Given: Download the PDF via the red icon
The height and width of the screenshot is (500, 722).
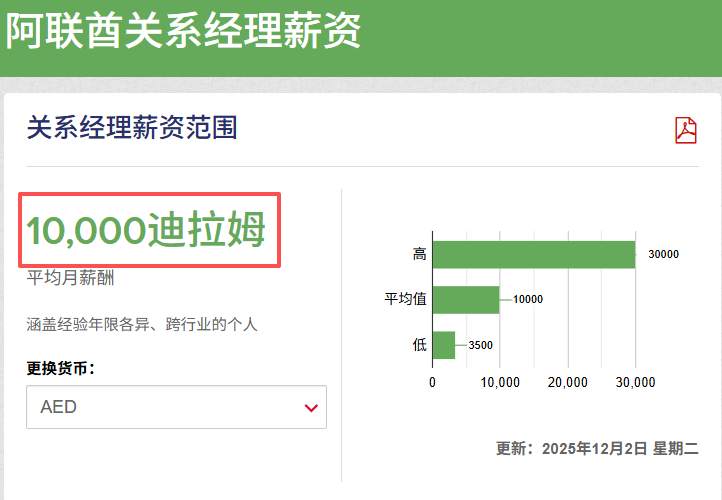Looking at the screenshot, I should click(x=686, y=130).
